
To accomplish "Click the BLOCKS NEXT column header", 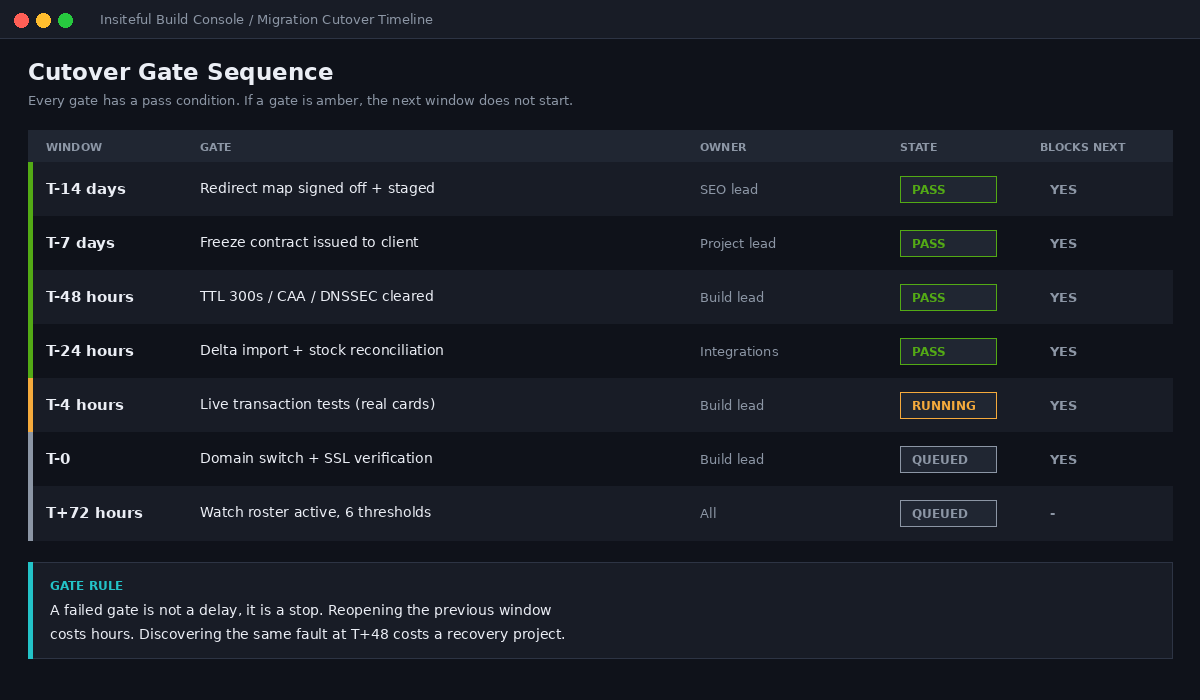I will point(1082,147).
